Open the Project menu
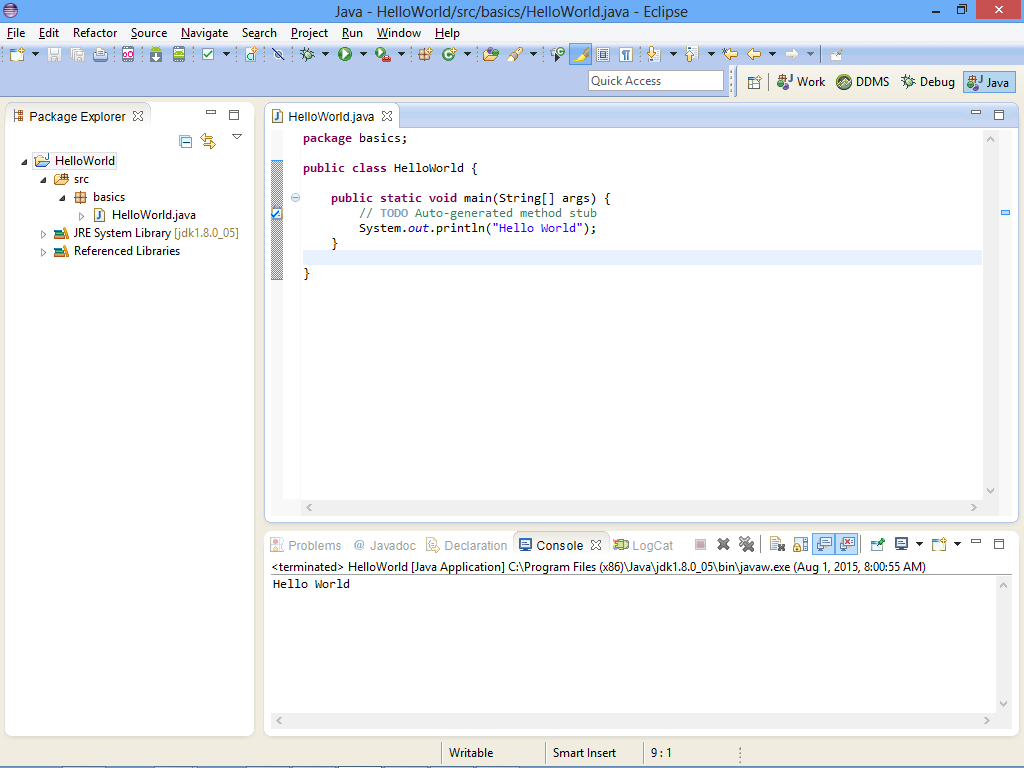1024x768 pixels. click(309, 33)
